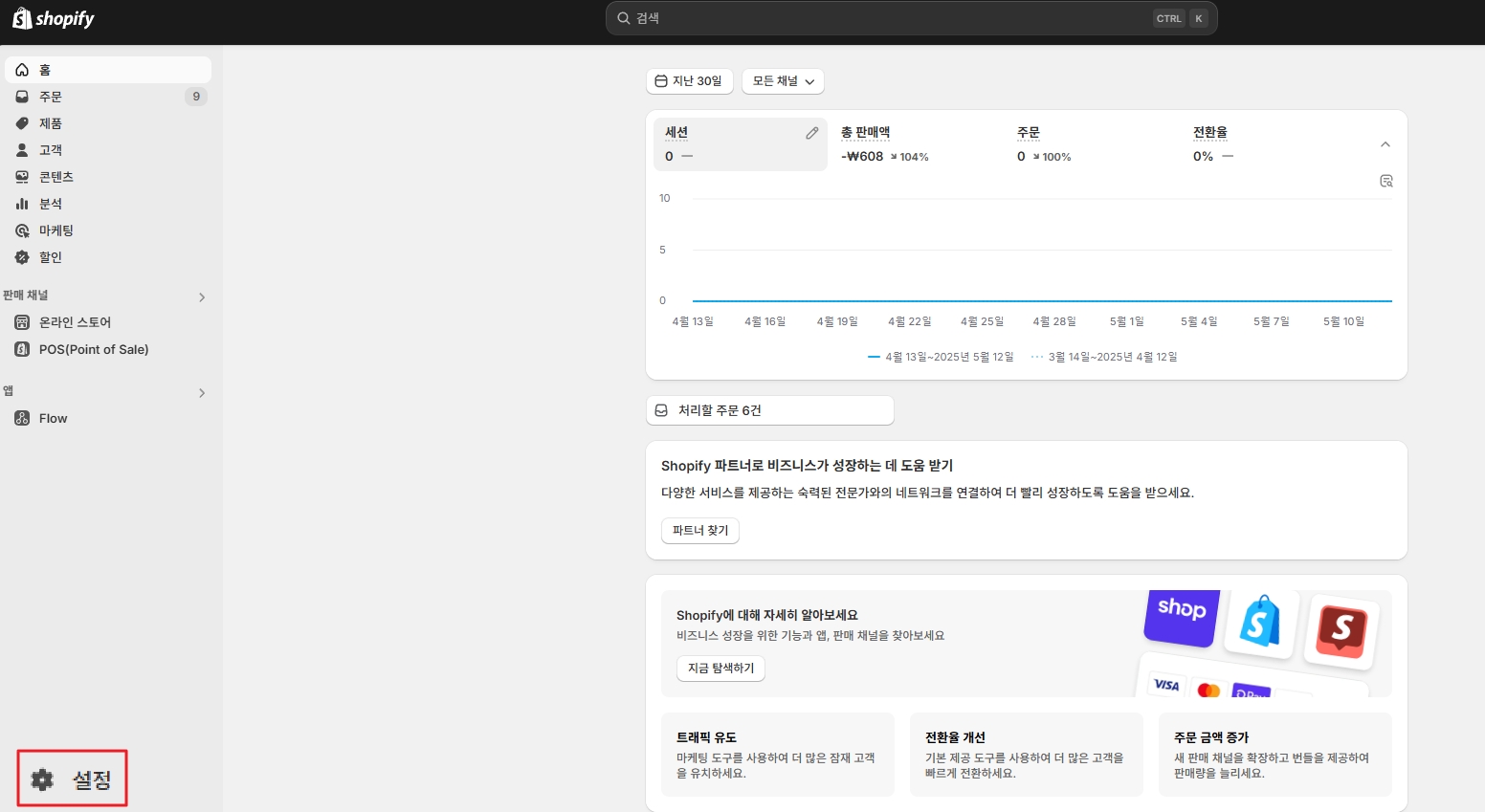Go to 마케팅 in sidebar
Image resolution: width=1485 pixels, height=812 pixels.
(x=55, y=230)
